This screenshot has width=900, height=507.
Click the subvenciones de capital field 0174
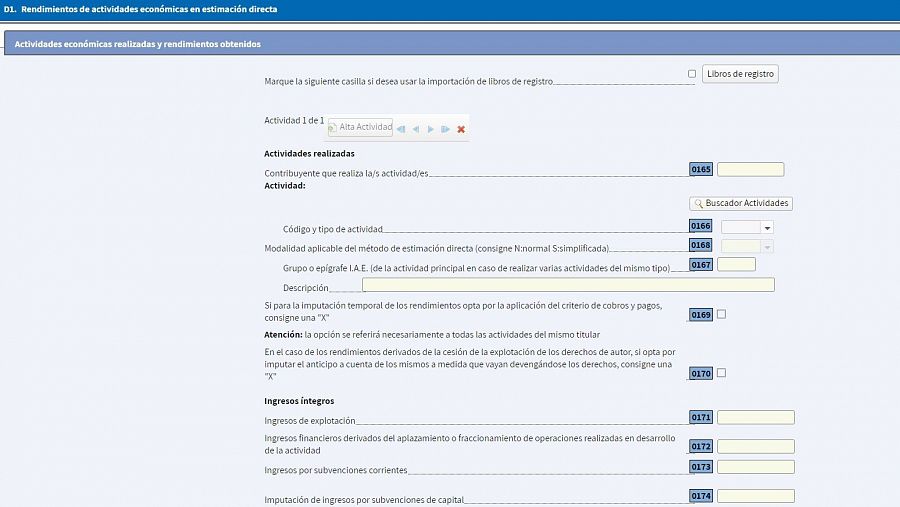pyautogui.click(x=755, y=496)
